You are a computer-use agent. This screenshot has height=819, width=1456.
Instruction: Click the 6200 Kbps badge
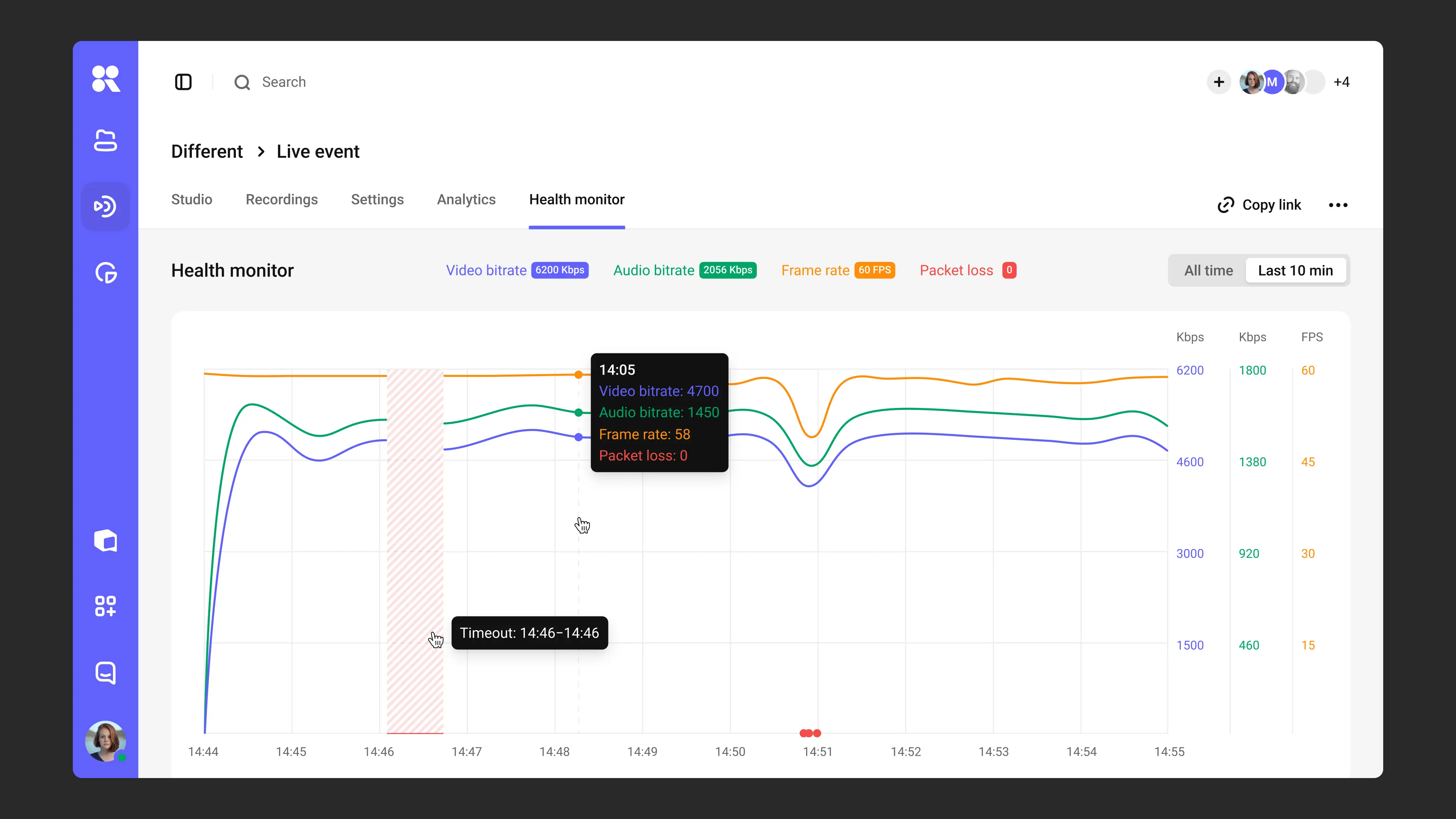tap(560, 270)
